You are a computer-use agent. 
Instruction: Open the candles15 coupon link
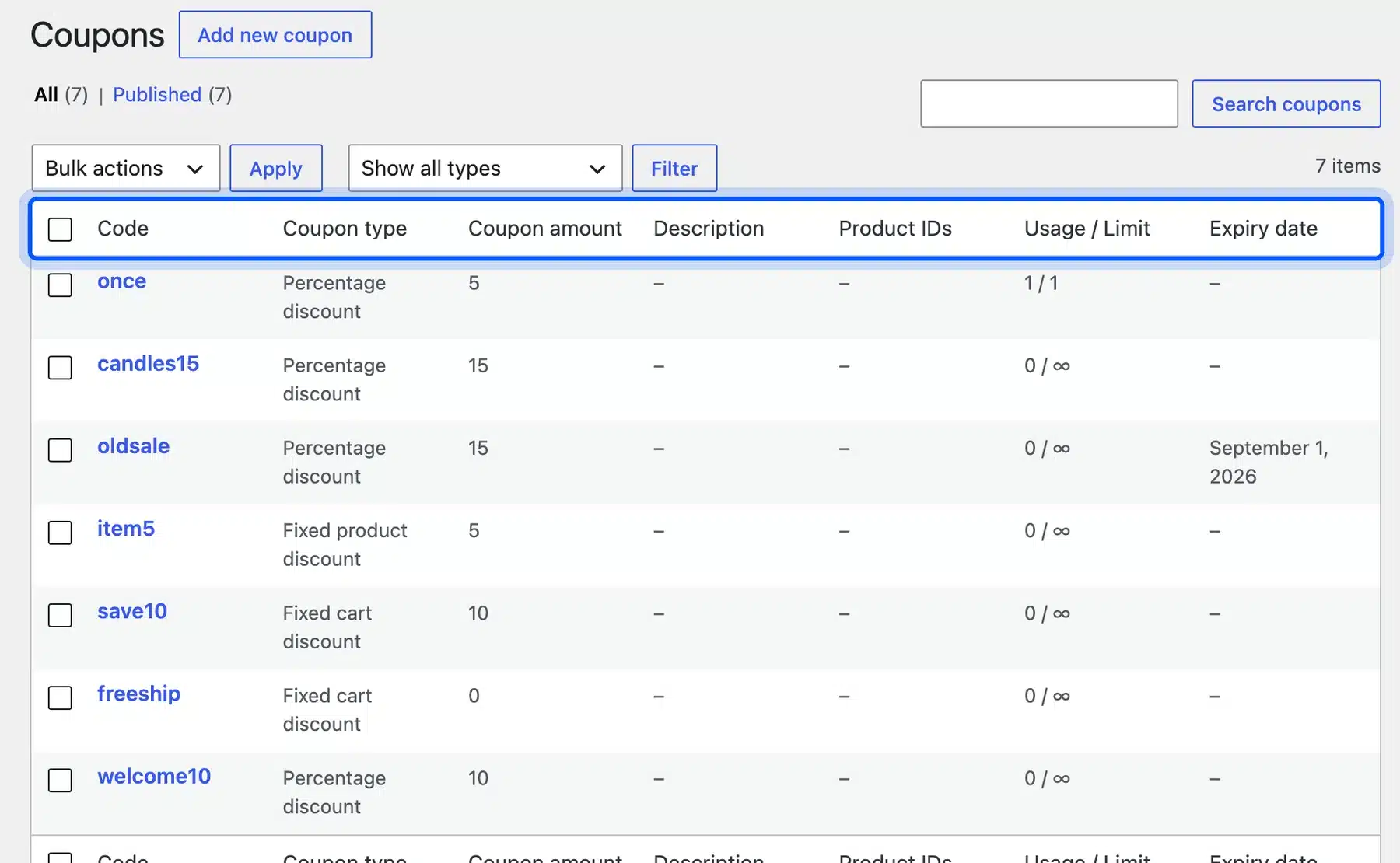tap(148, 364)
